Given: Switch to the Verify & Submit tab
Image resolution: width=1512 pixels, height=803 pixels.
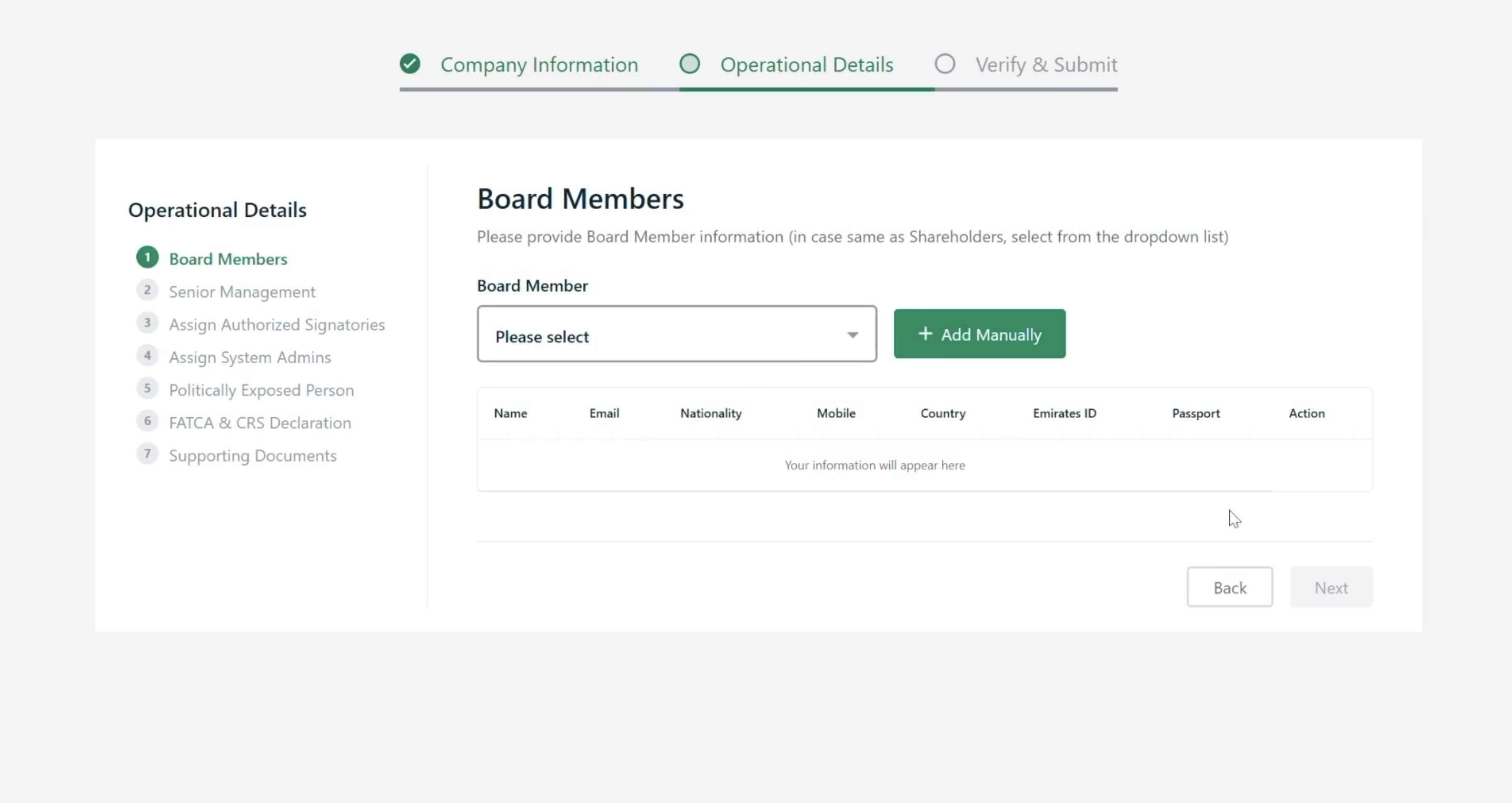Looking at the screenshot, I should (1047, 65).
